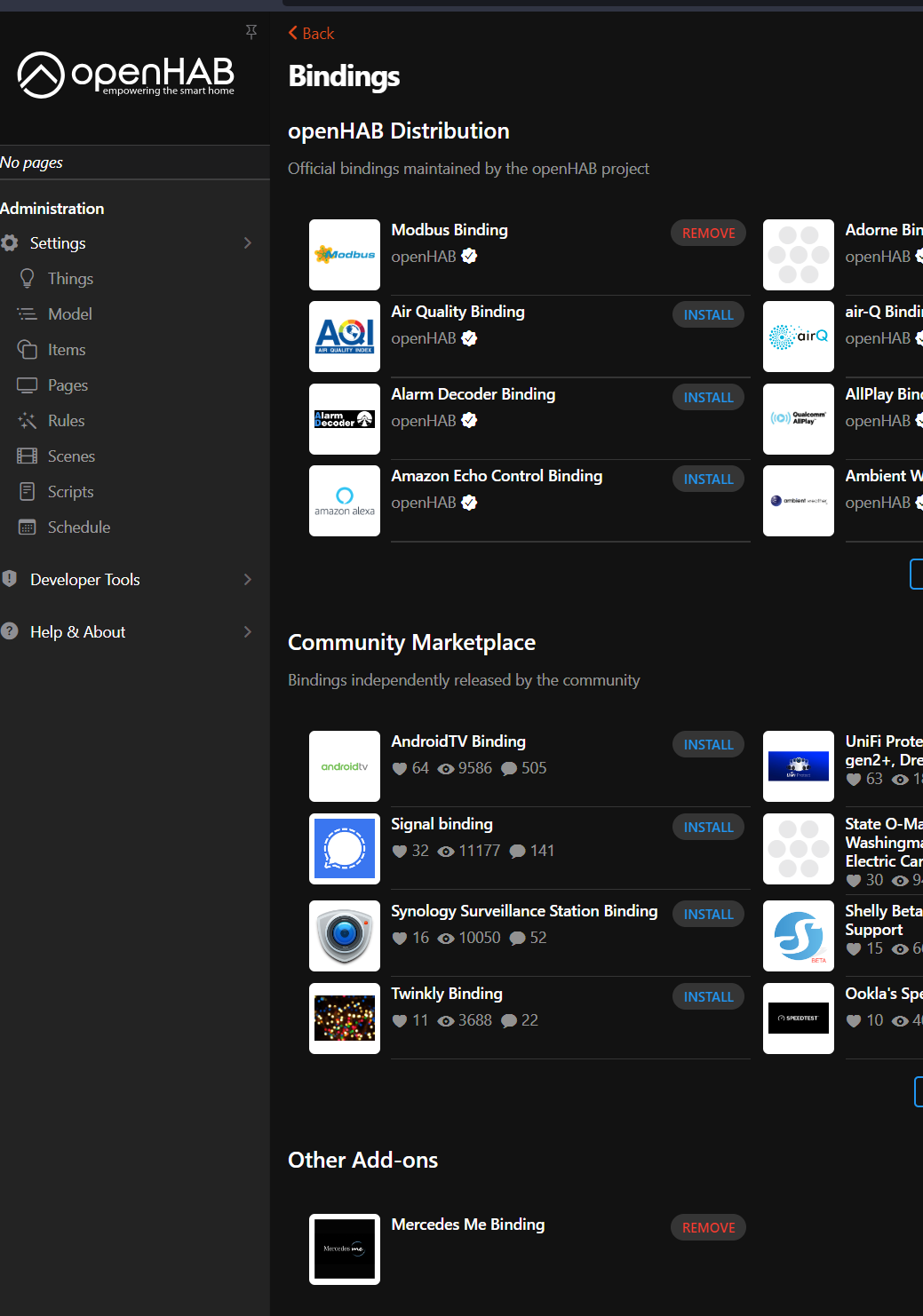The height and width of the screenshot is (1316, 923).
Task: Go back using the Back link
Action: [x=311, y=34]
